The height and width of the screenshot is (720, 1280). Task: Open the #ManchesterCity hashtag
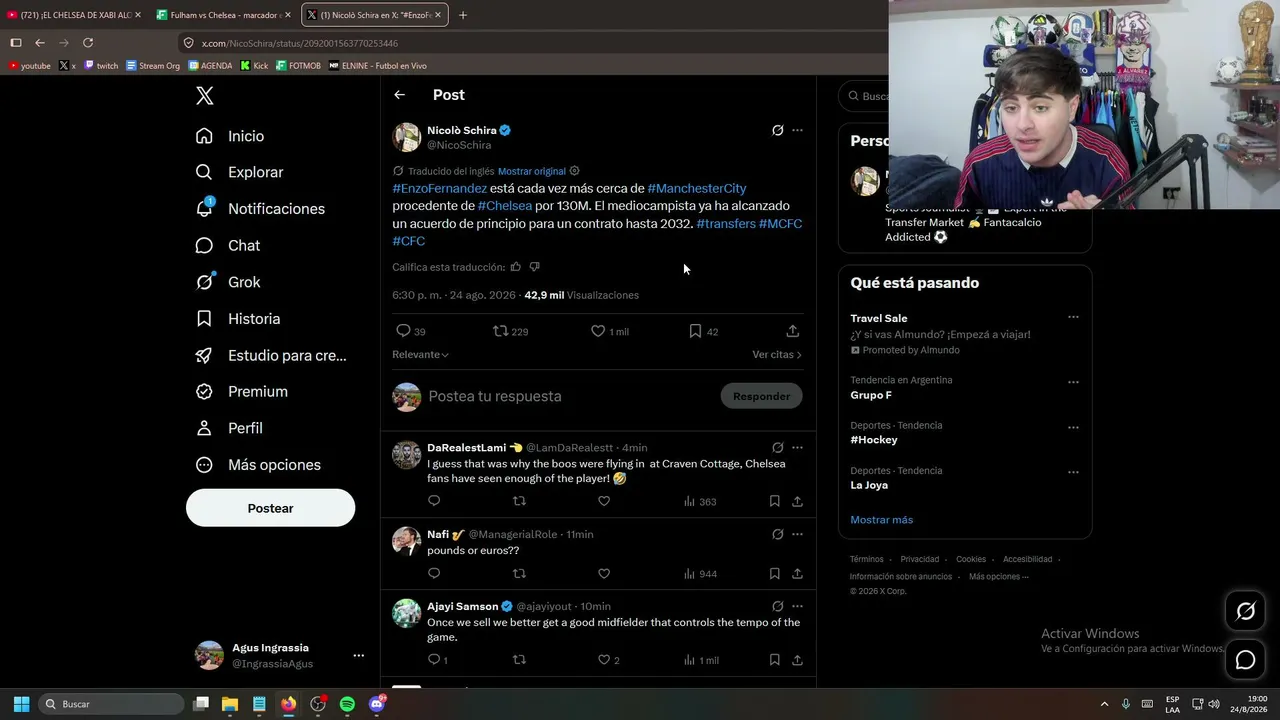coord(697,188)
